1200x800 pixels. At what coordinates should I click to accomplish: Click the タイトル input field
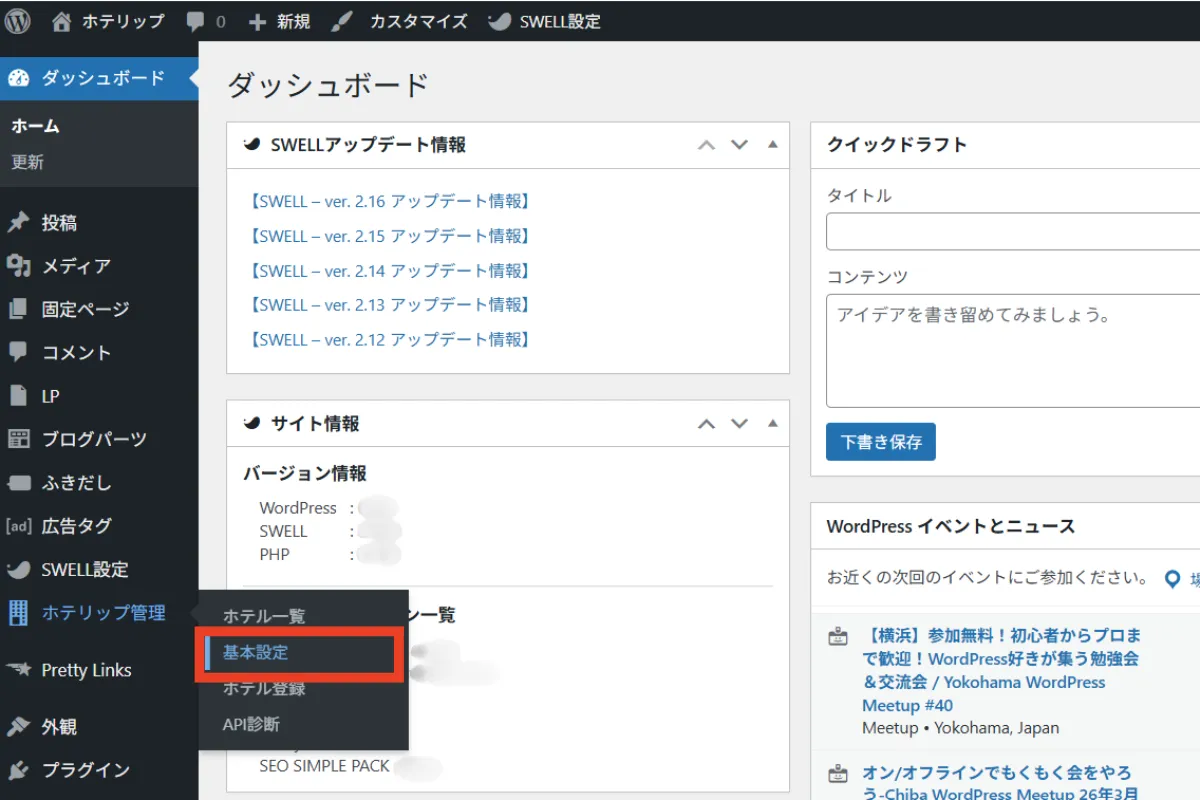pyautogui.click(x=1012, y=232)
